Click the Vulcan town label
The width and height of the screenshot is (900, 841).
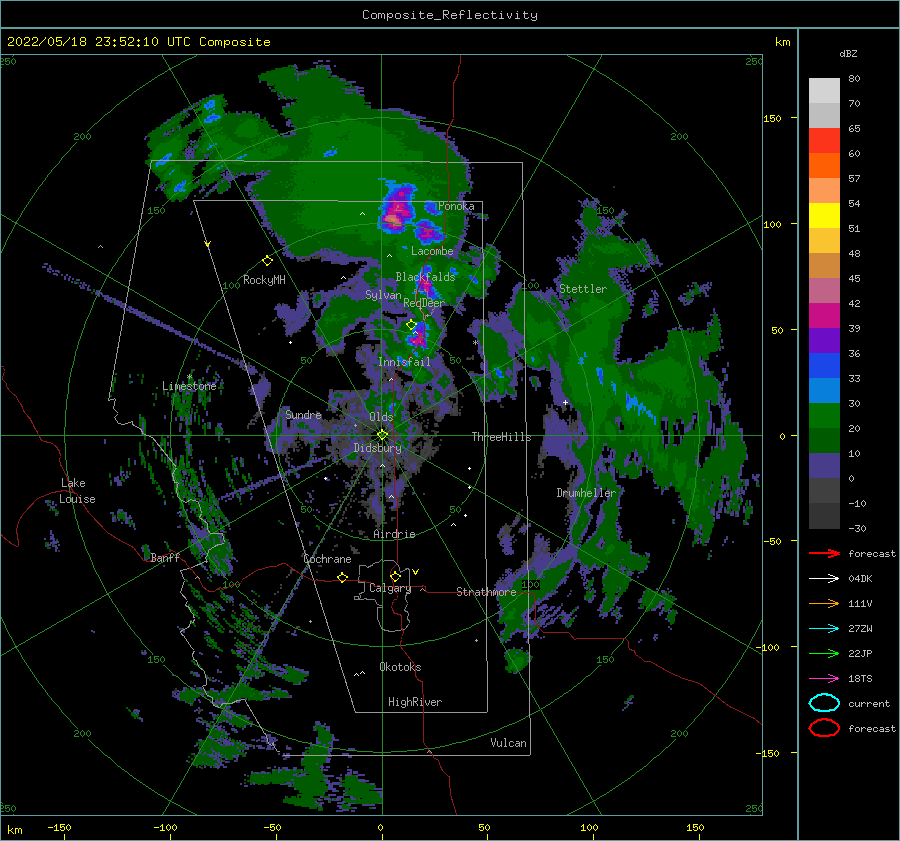coord(509,743)
